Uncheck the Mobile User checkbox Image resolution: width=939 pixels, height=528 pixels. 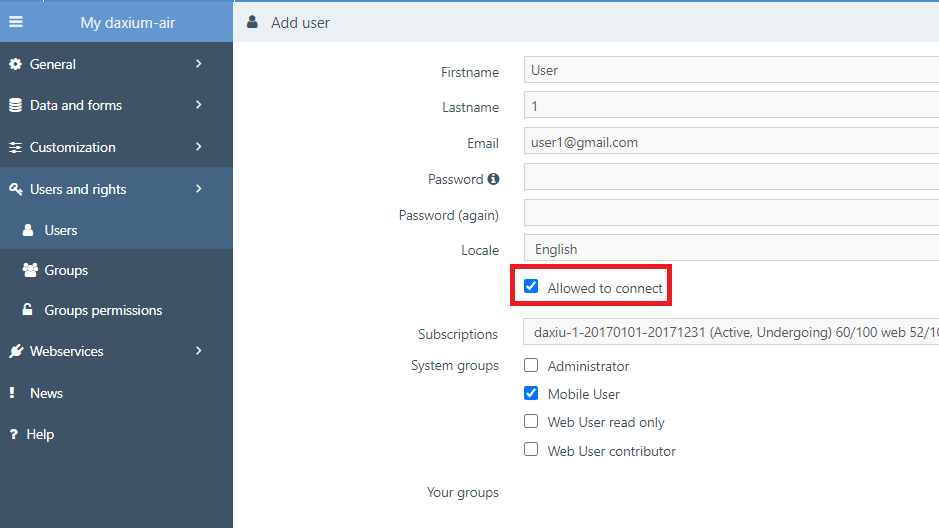pyautogui.click(x=531, y=393)
